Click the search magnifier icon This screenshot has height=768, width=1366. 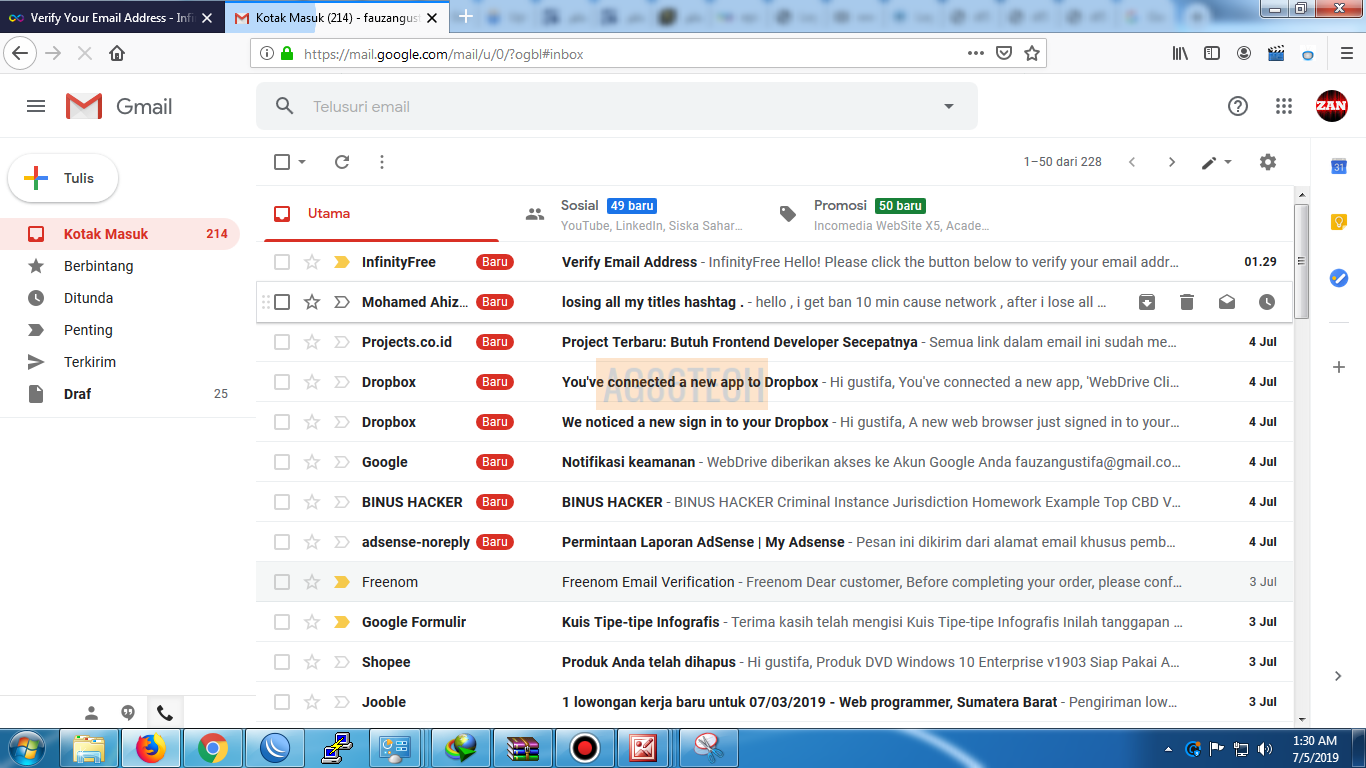(285, 106)
